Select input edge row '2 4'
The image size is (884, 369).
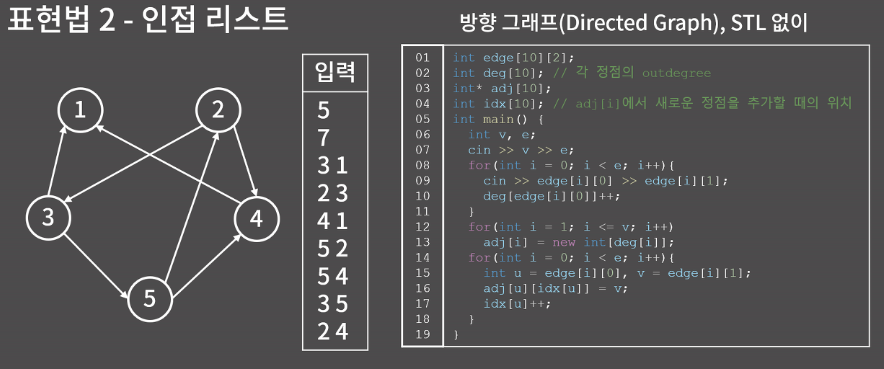(x=333, y=331)
